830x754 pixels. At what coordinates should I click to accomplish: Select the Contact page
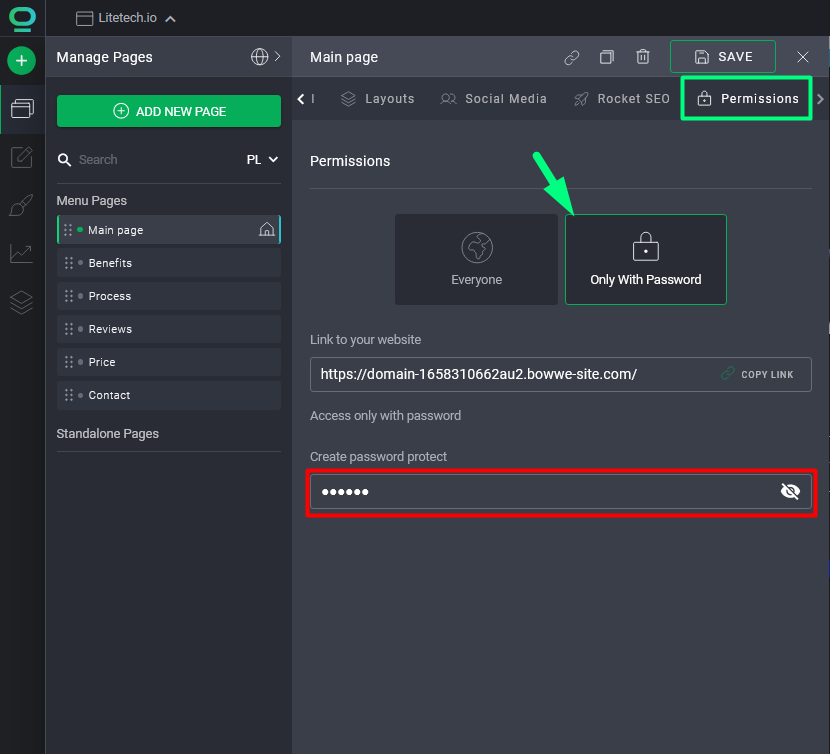click(x=169, y=395)
